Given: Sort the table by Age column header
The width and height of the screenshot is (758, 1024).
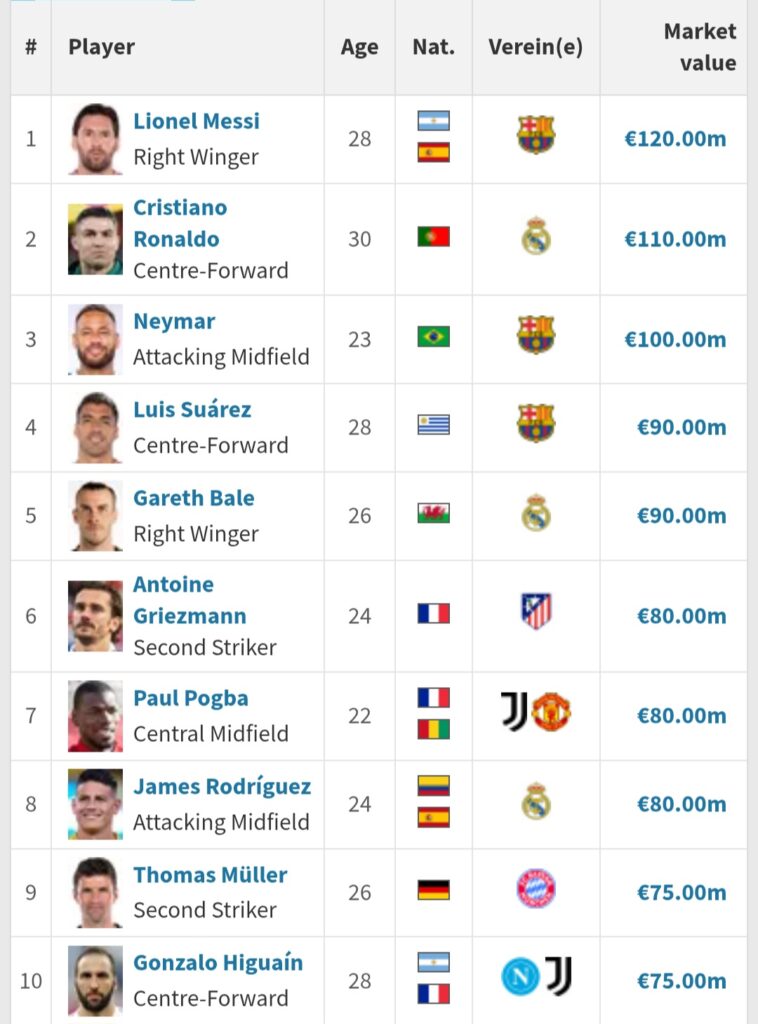Looking at the screenshot, I should click(x=359, y=47).
